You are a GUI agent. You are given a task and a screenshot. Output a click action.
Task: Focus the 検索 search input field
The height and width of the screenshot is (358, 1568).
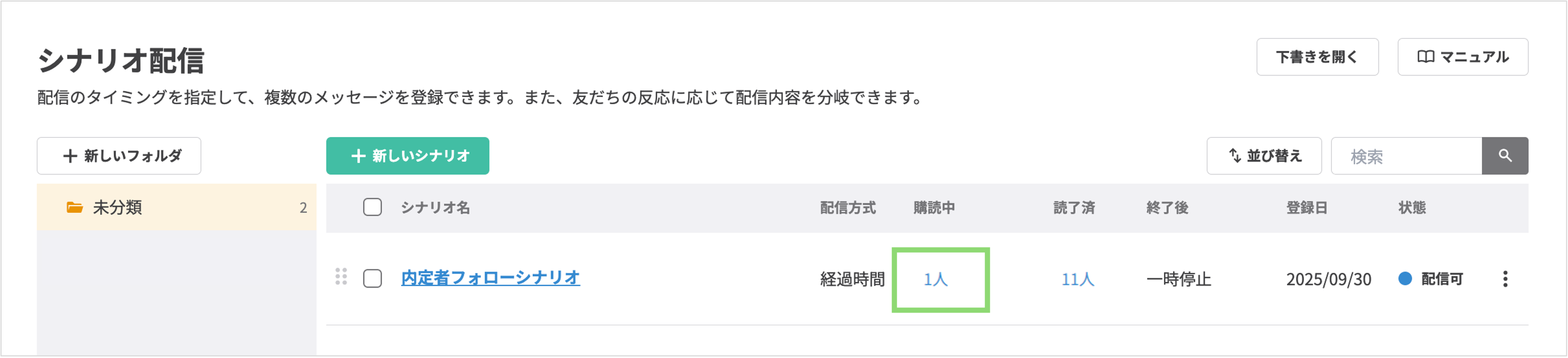point(1406,156)
